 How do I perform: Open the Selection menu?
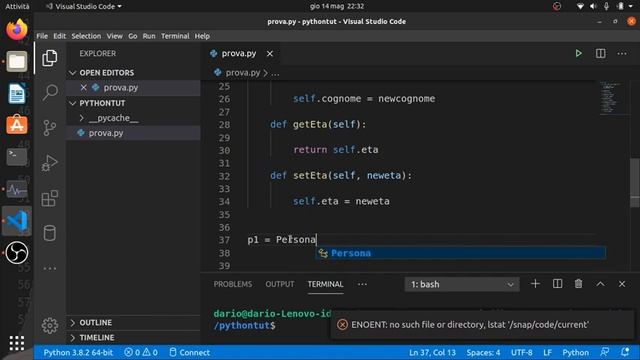pos(86,36)
